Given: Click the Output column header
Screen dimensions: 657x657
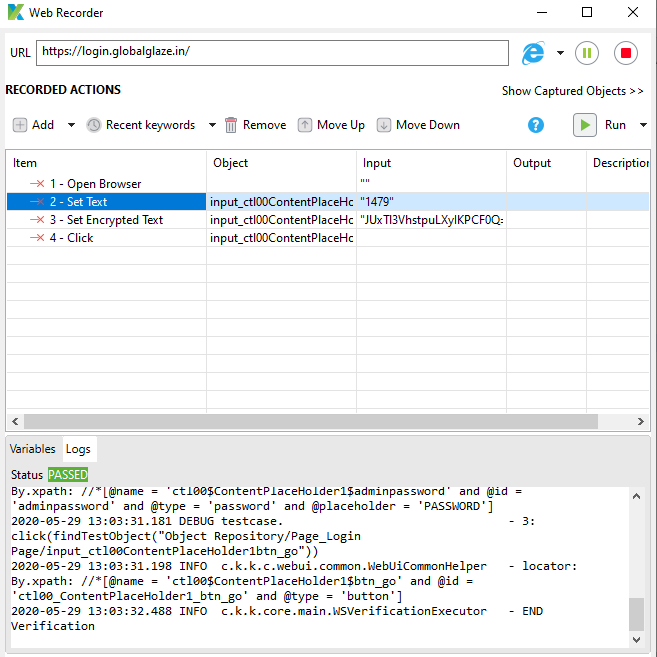Looking at the screenshot, I should coord(546,163).
